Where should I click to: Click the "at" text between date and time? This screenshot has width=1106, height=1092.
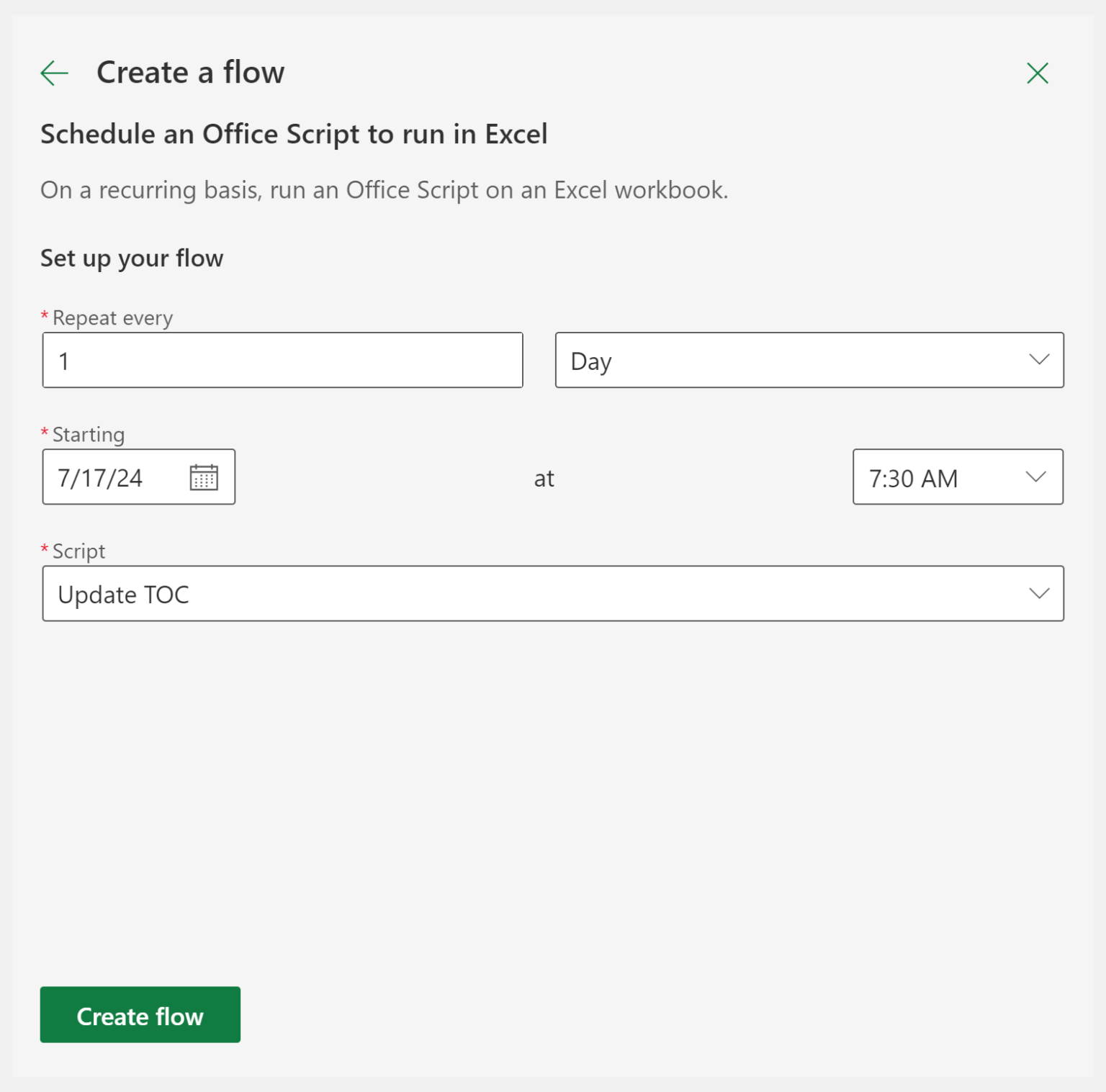544,479
